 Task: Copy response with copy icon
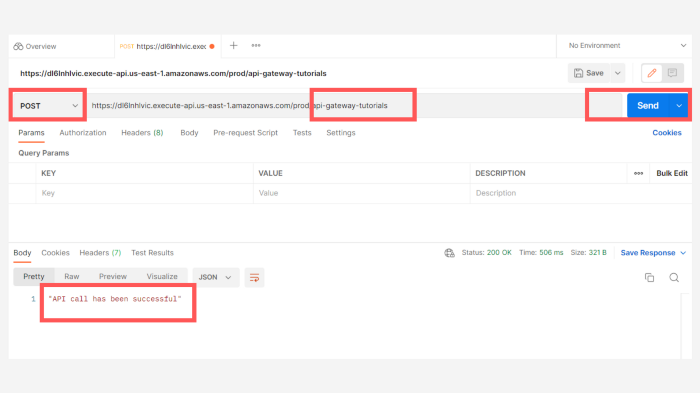[649, 277]
